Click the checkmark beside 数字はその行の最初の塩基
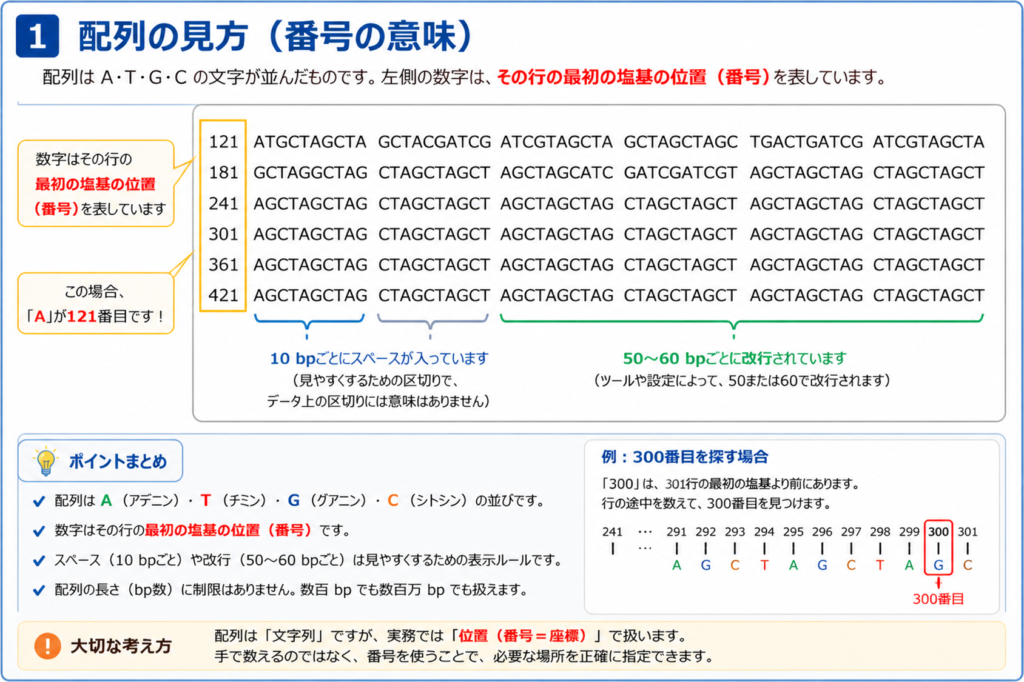 pyautogui.click(x=39, y=530)
